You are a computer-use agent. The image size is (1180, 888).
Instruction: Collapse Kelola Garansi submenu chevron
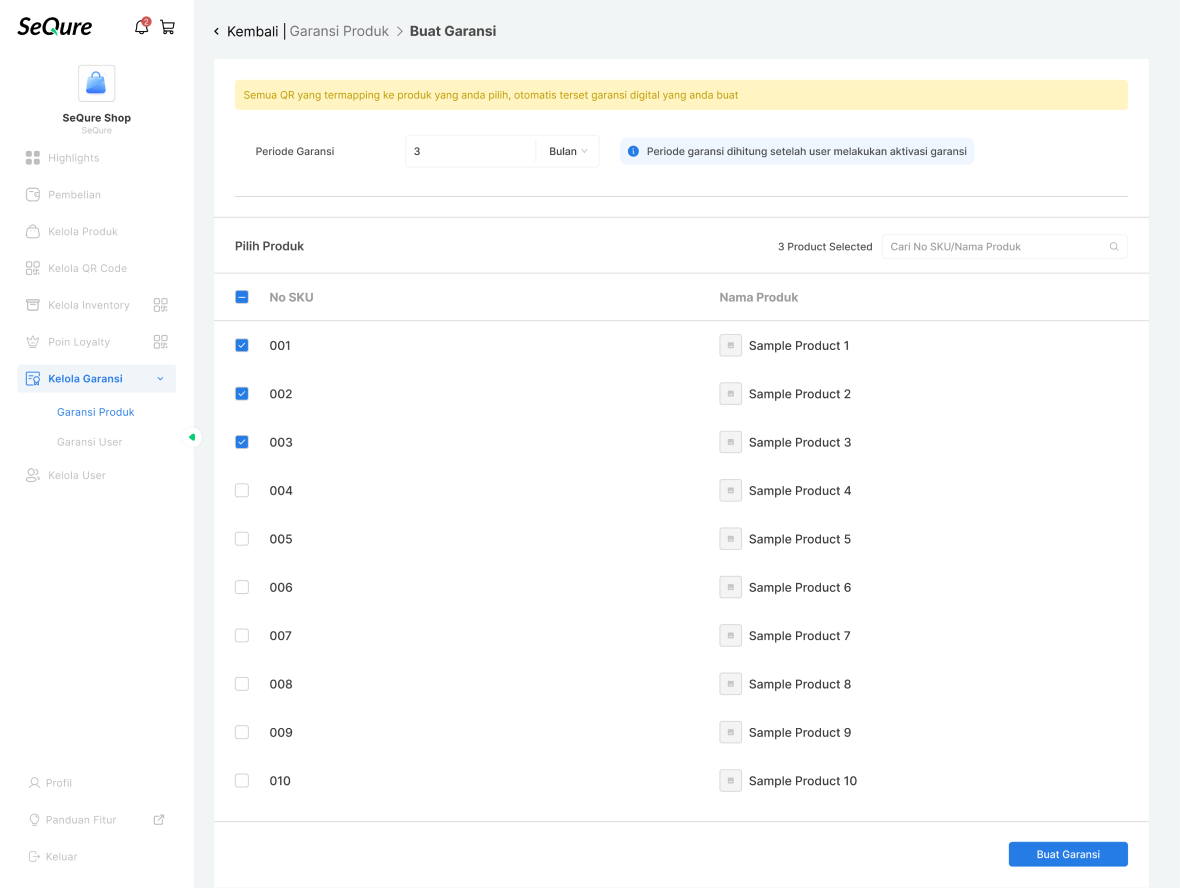(x=160, y=379)
